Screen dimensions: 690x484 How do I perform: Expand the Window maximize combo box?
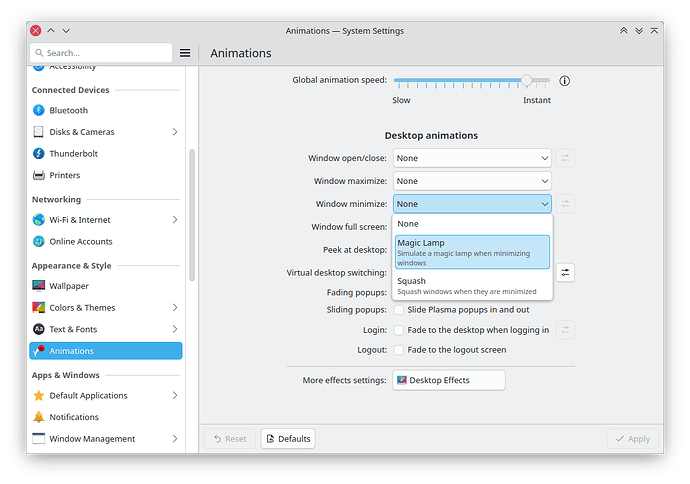click(x=472, y=181)
